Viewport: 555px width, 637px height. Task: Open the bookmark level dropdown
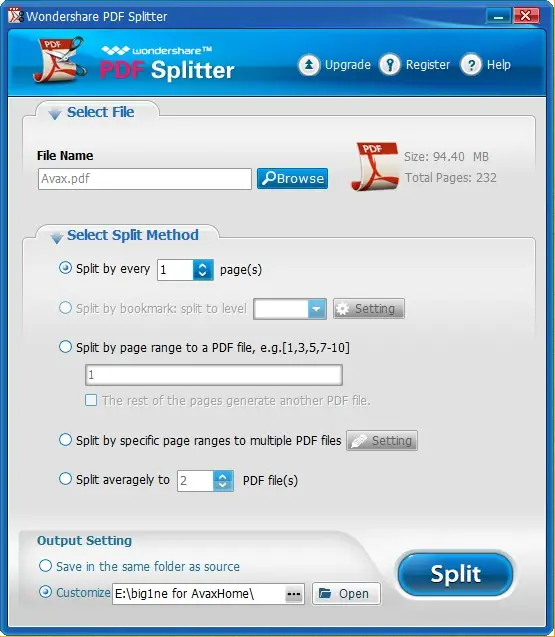(x=317, y=309)
